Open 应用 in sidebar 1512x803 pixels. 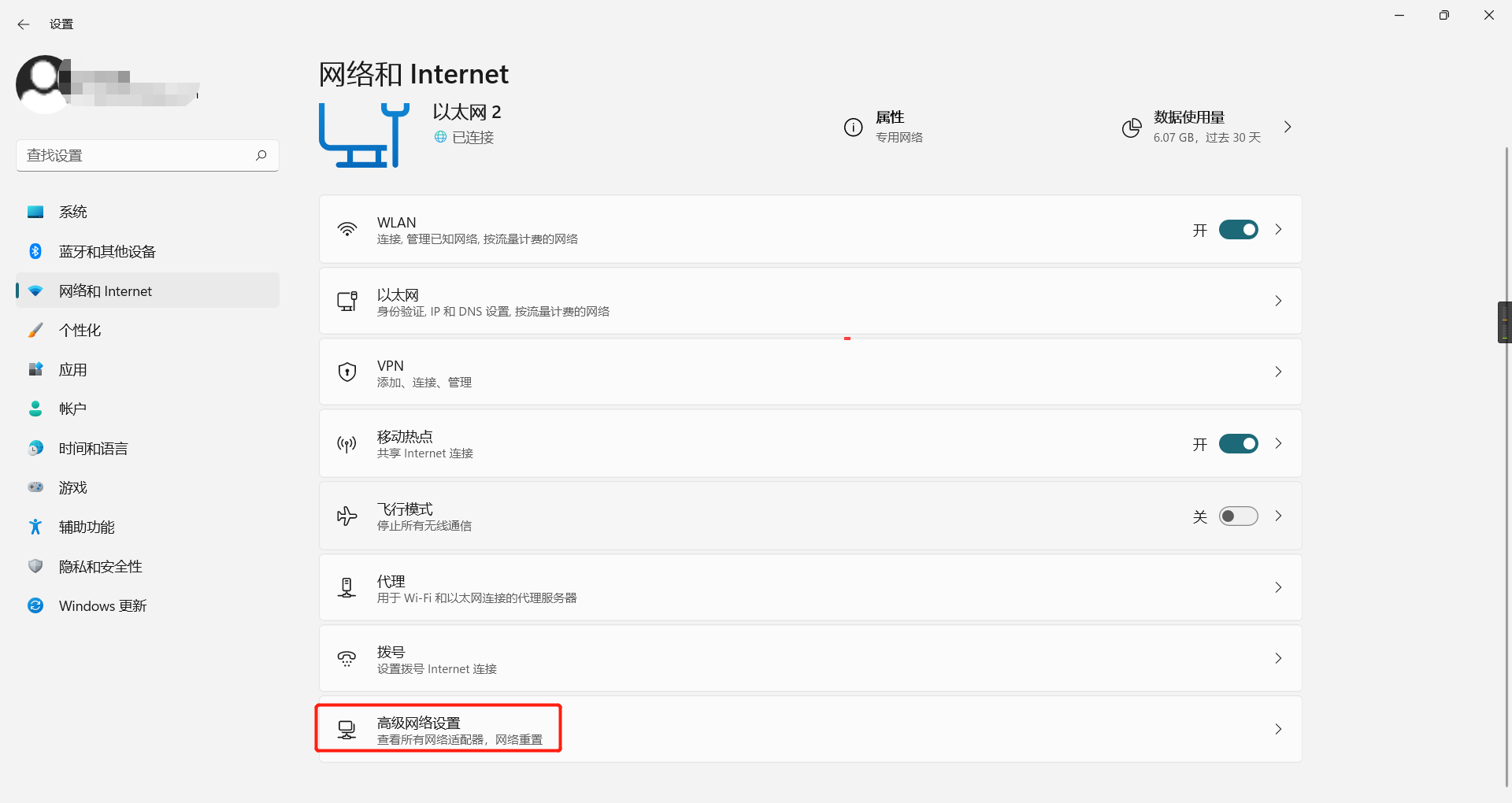[x=147, y=369]
